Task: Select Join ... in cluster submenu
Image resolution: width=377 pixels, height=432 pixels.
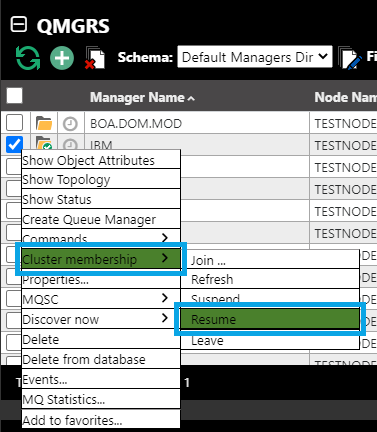Action: point(270,259)
